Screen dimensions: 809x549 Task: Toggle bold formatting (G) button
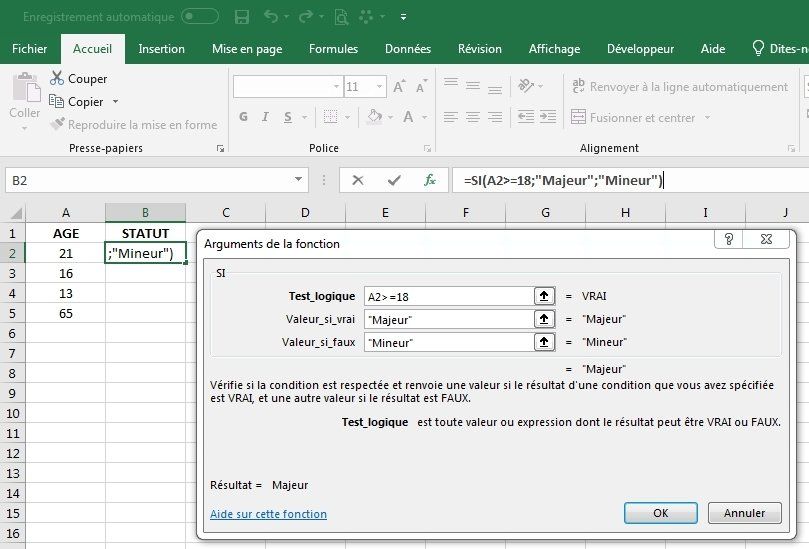tap(242, 118)
